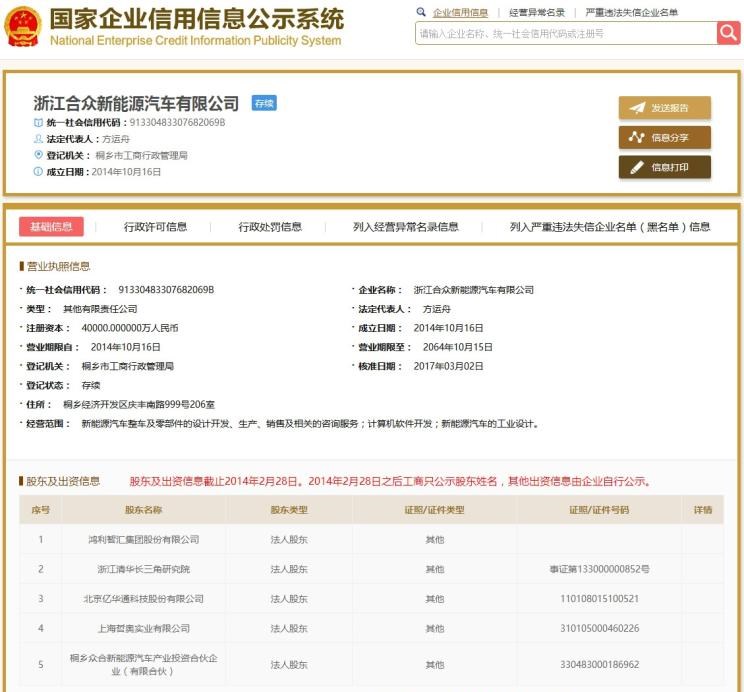Select shareholder 鸿利智汇集团股份有限公司

pyautogui.click(x=144, y=539)
